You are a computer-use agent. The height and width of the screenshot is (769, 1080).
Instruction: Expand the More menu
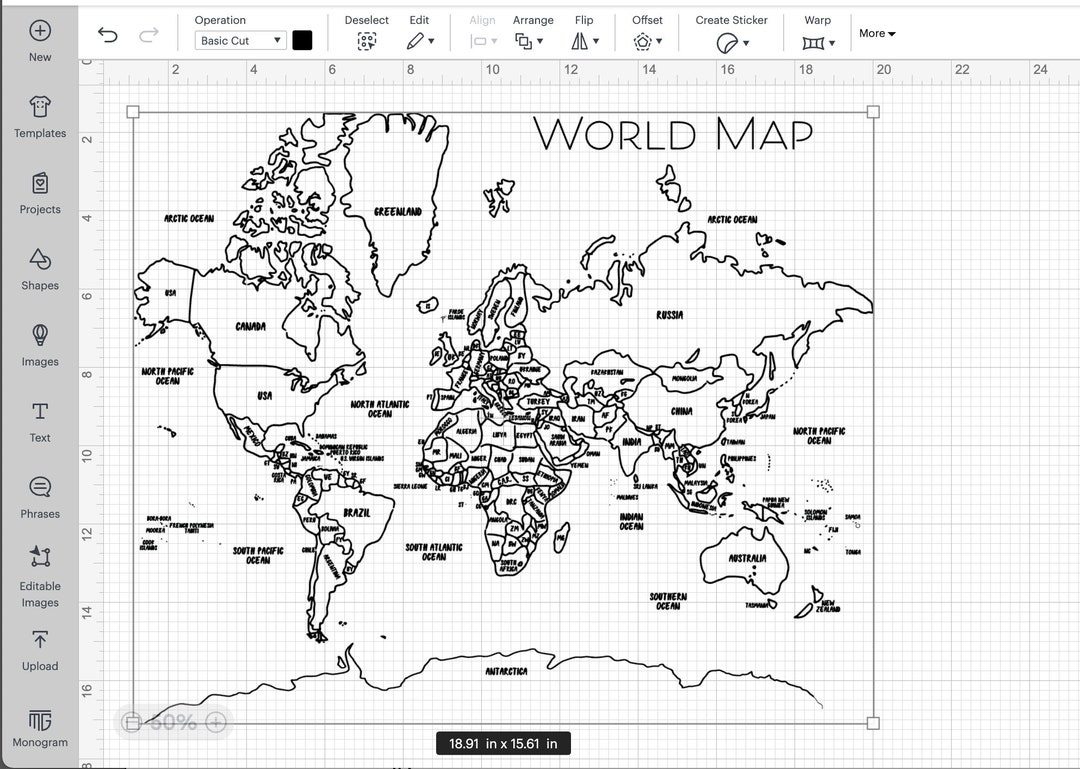[x=876, y=33]
